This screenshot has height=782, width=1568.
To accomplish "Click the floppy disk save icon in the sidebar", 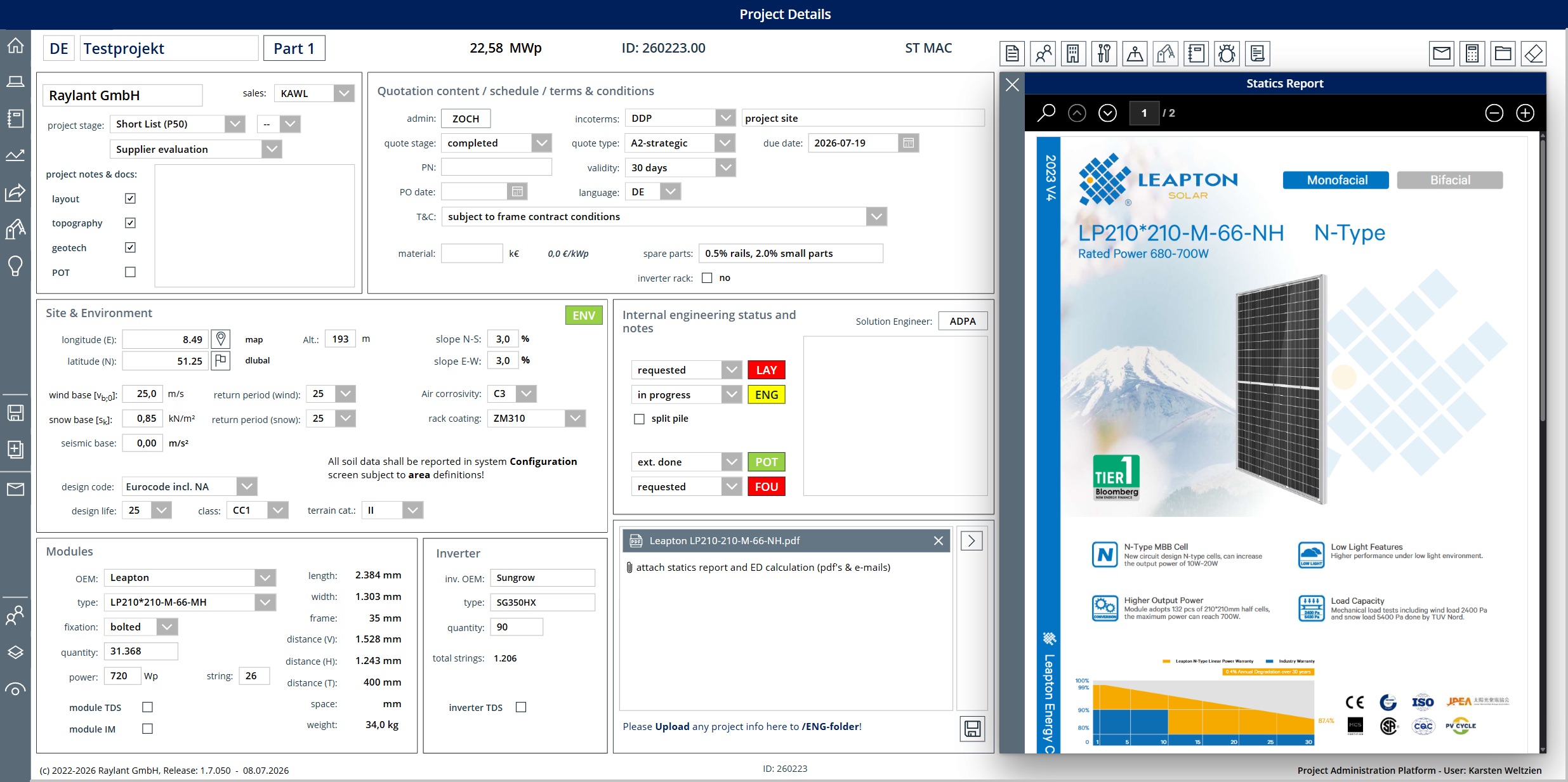I will pyautogui.click(x=15, y=413).
